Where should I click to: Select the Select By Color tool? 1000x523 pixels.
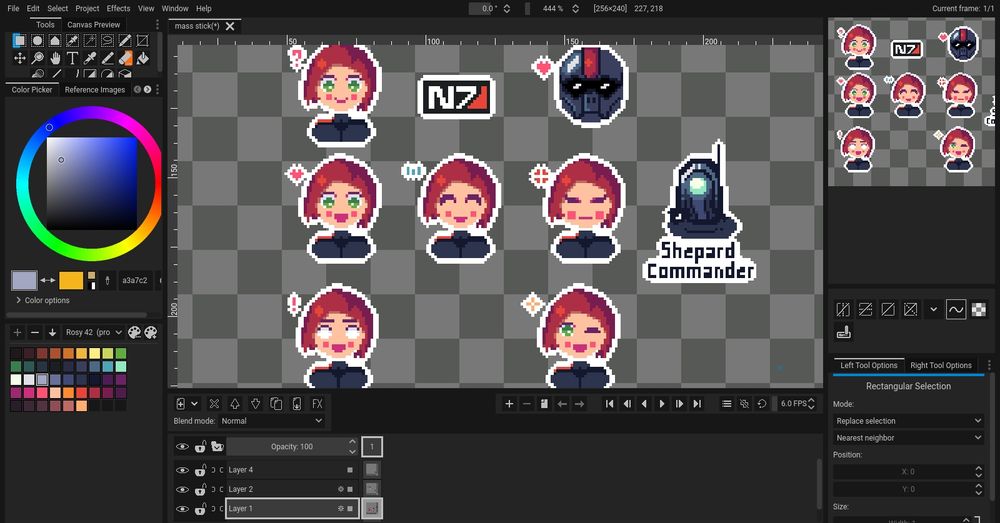point(73,41)
